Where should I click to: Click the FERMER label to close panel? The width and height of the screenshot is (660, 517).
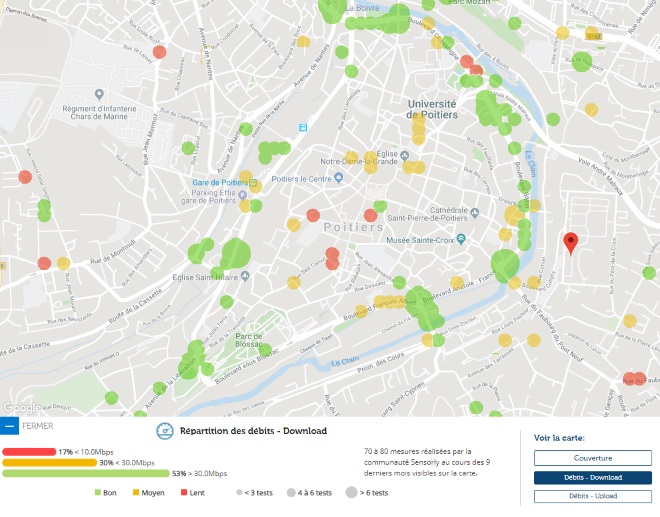click(x=38, y=426)
